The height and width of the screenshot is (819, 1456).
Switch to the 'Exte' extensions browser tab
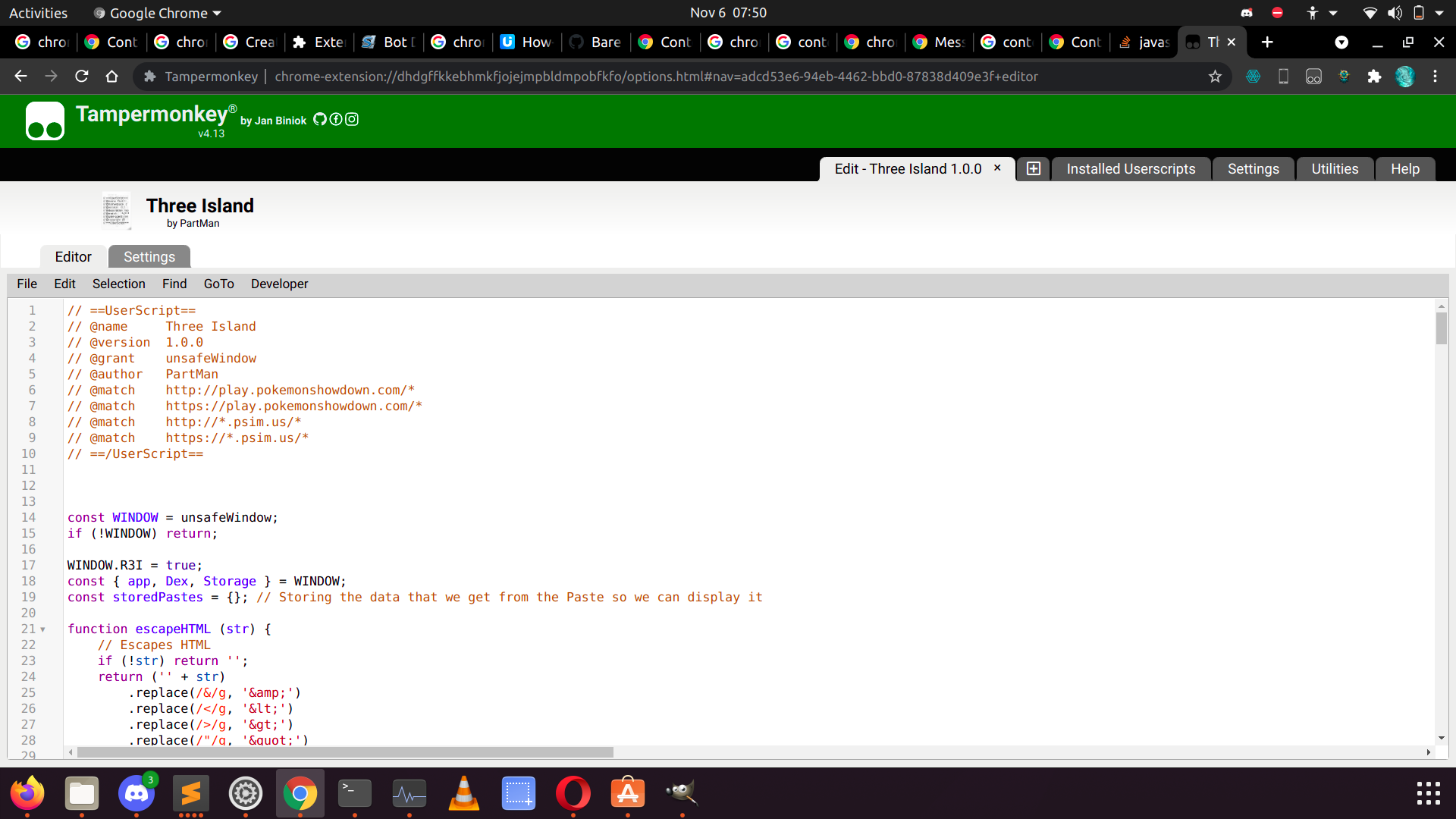point(319,42)
